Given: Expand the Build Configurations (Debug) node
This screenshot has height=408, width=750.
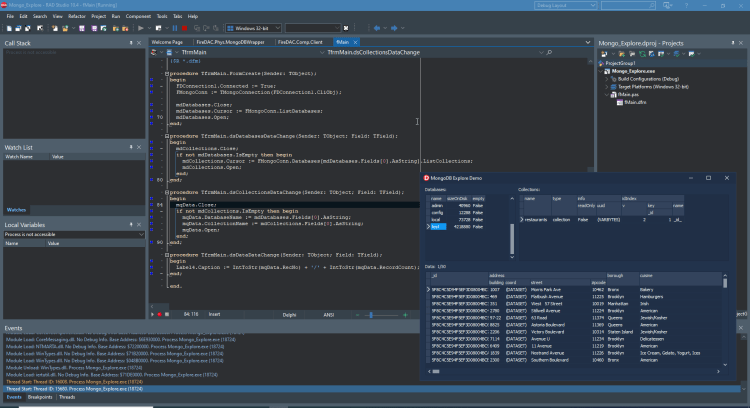Looking at the screenshot, I should tap(607, 79).
